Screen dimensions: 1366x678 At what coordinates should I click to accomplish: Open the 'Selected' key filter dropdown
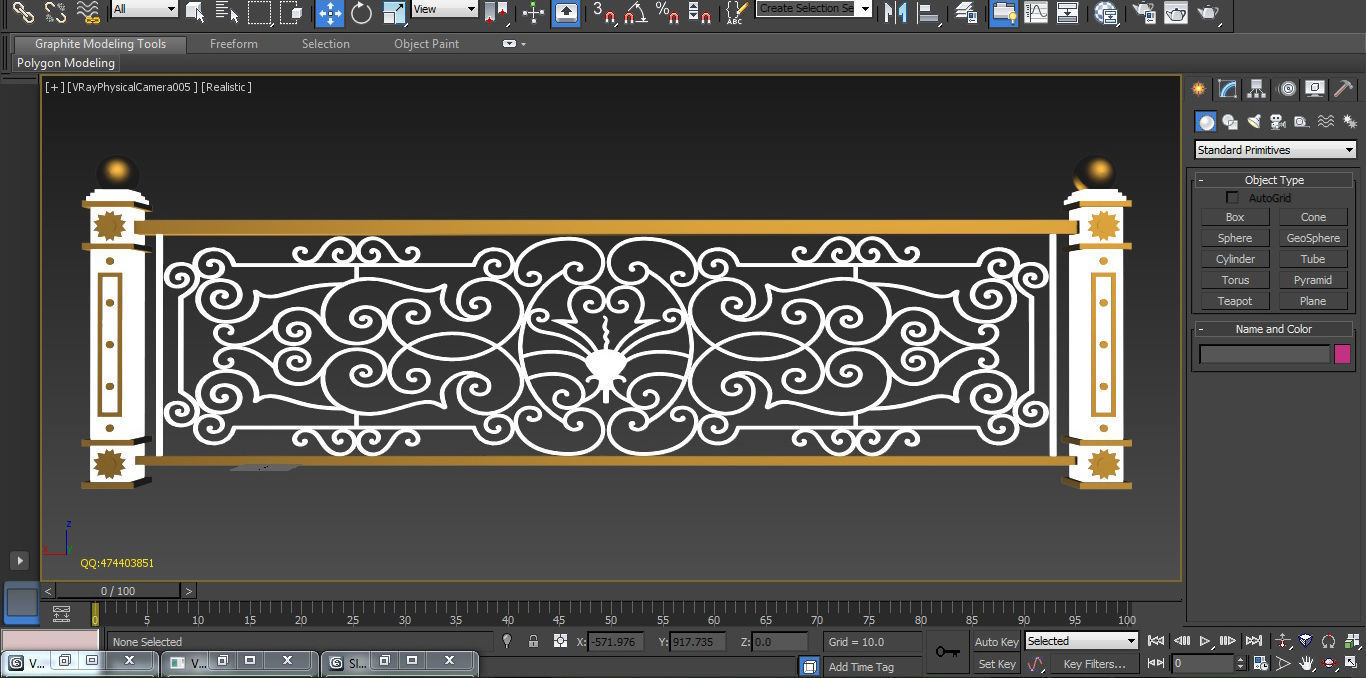(x=1081, y=641)
